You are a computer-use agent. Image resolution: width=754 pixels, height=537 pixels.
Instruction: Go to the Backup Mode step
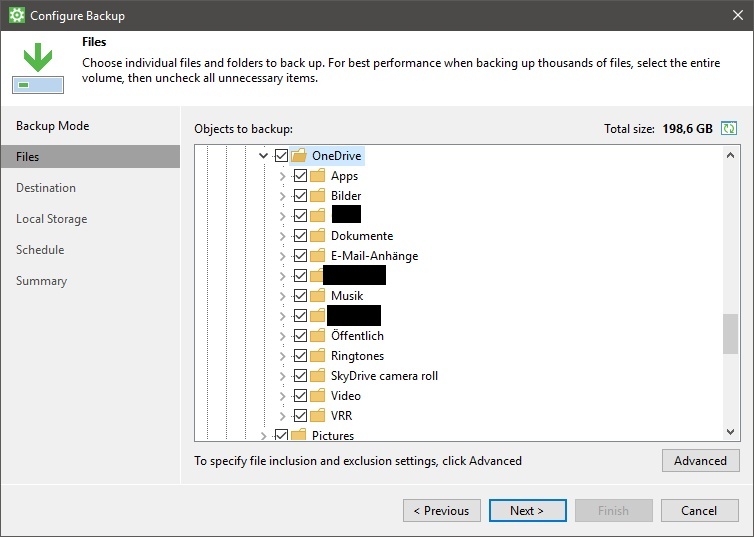click(x=52, y=125)
